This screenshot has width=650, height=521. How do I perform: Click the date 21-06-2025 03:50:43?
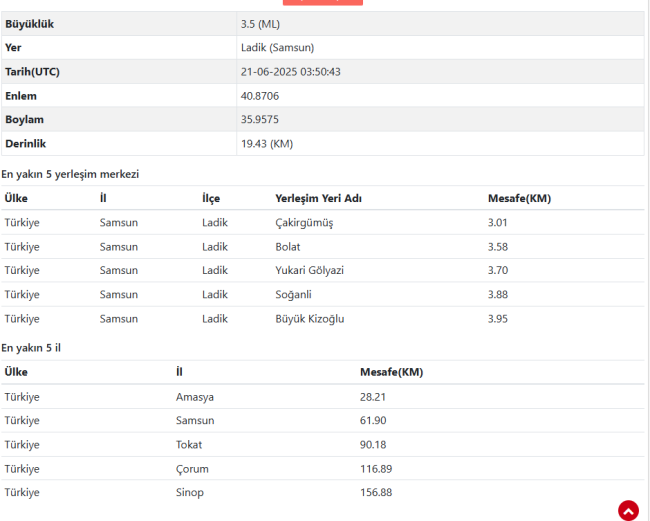pos(291,71)
